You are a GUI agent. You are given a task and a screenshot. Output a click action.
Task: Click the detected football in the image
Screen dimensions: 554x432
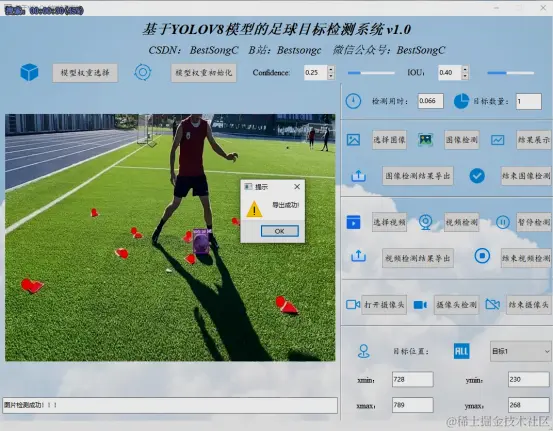coord(202,243)
